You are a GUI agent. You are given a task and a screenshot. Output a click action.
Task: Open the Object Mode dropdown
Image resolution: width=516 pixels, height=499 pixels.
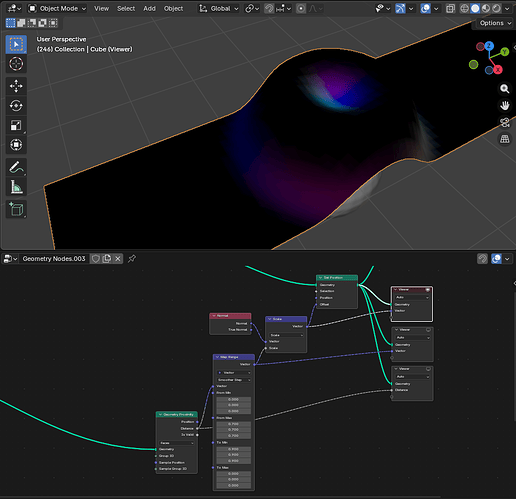[57, 9]
